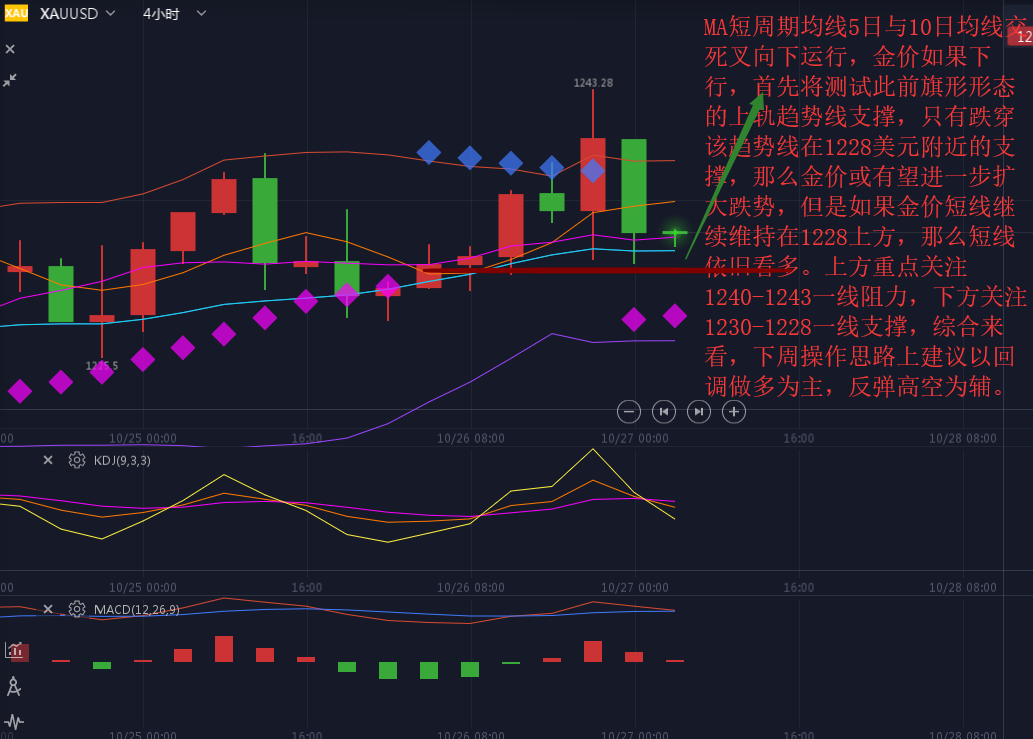Open KDJ indicator settings gear
Image resolution: width=1033 pixels, height=739 pixels.
point(76,460)
